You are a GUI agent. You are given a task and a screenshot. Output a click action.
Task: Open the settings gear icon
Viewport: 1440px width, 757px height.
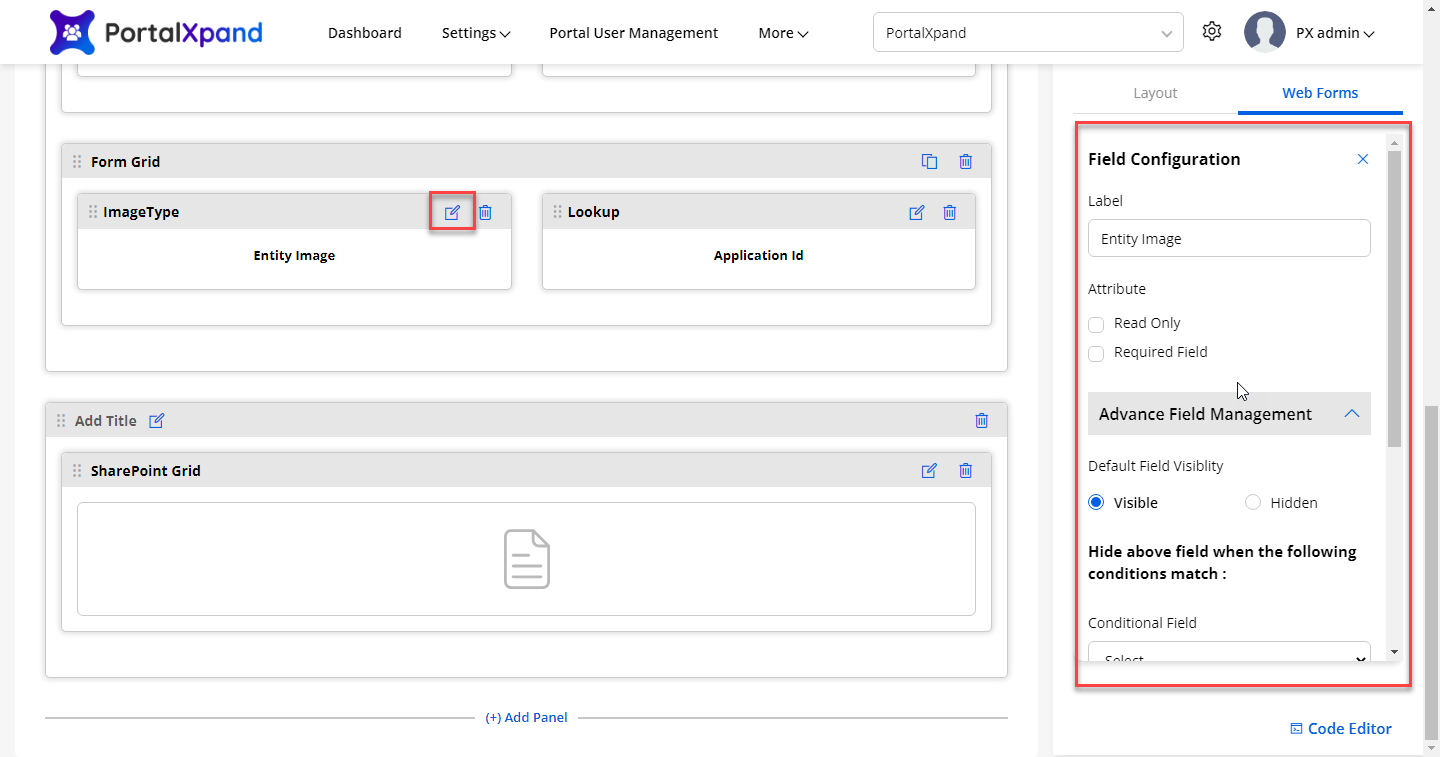click(x=1212, y=32)
